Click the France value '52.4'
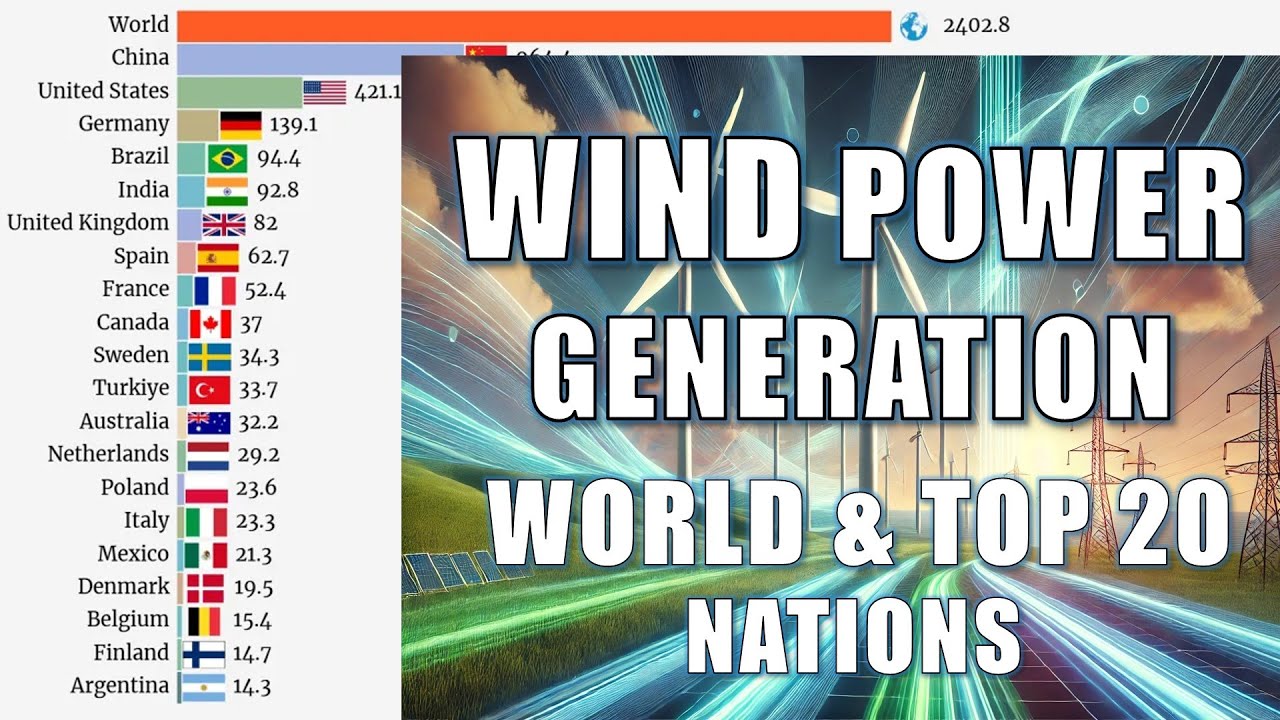Image resolution: width=1280 pixels, height=720 pixels. click(x=265, y=290)
